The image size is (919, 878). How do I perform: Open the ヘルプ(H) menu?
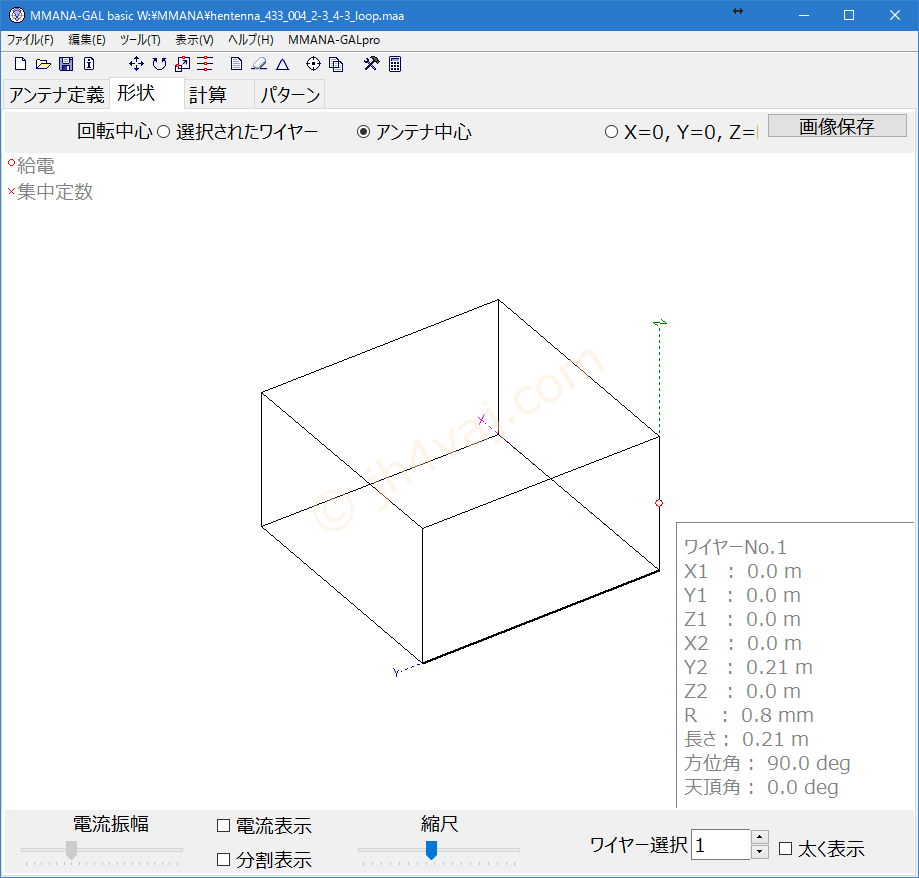(251, 40)
